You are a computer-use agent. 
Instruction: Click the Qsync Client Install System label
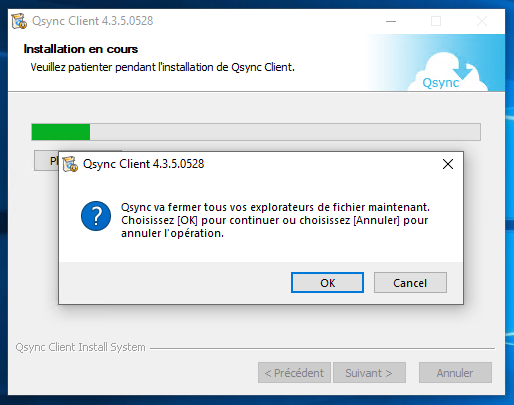[80, 347]
